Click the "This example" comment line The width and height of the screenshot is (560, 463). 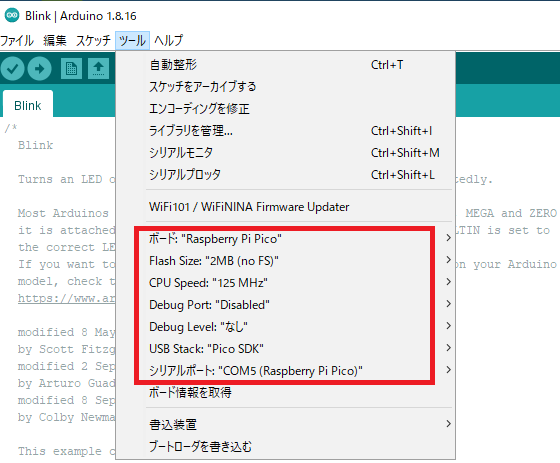(66, 451)
